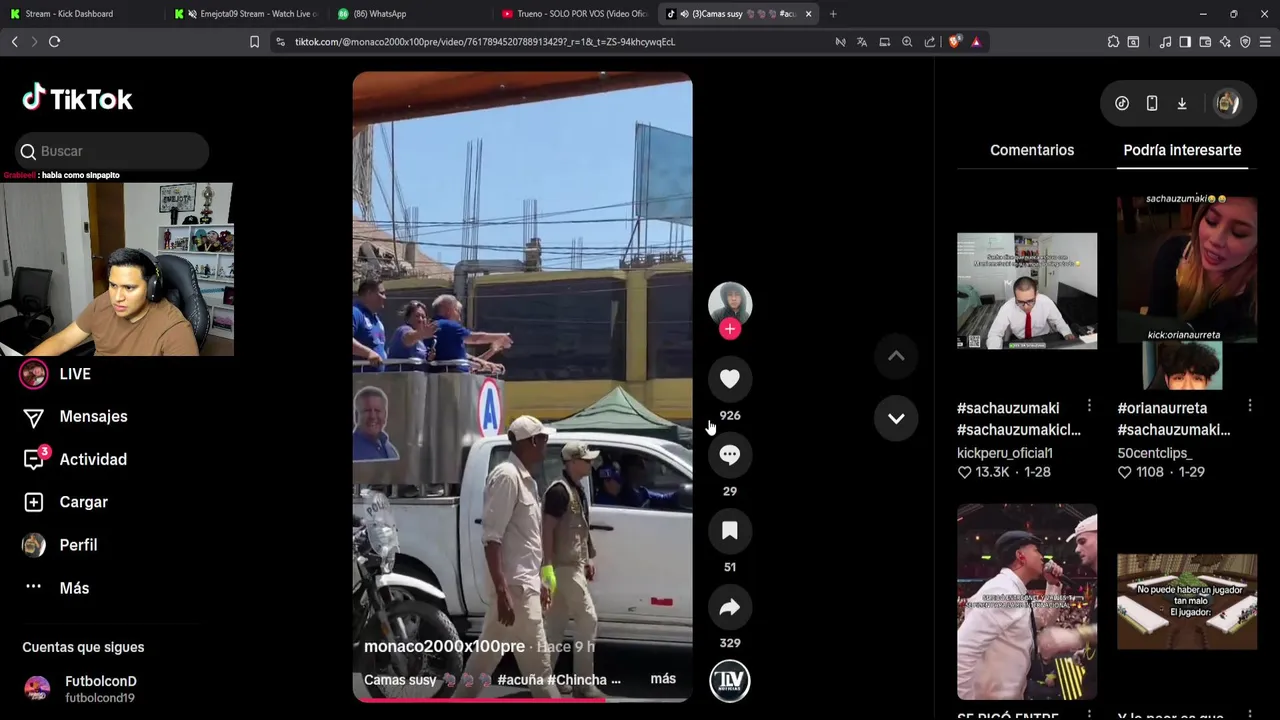1280x720 pixels.
Task: Go back in browser history
Action: pos(14,42)
